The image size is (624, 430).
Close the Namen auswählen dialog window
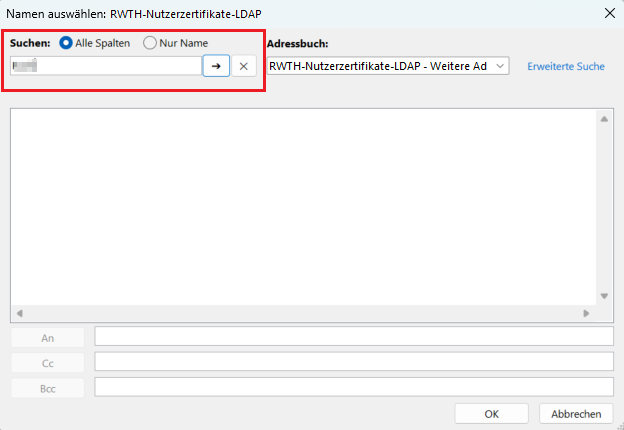609,13
